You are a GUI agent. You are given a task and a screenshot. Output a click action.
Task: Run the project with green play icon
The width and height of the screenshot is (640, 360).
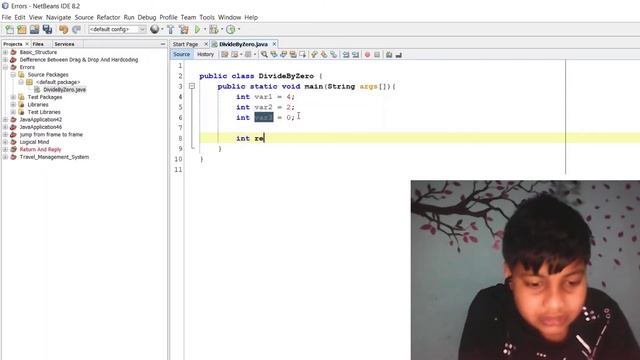(198, 29)
